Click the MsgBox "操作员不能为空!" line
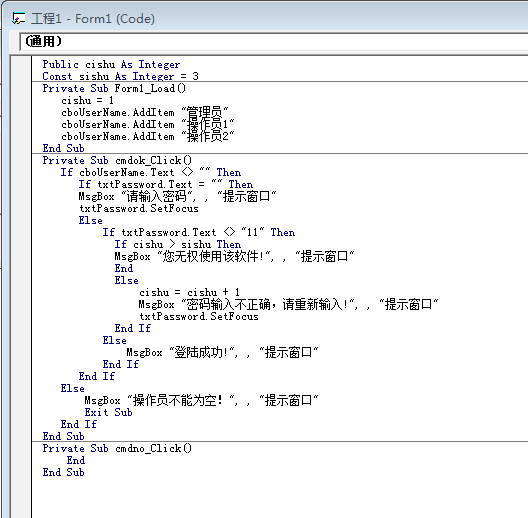This screenshot has height=518, width=528. pyautogui.click(x=201, y=400)
